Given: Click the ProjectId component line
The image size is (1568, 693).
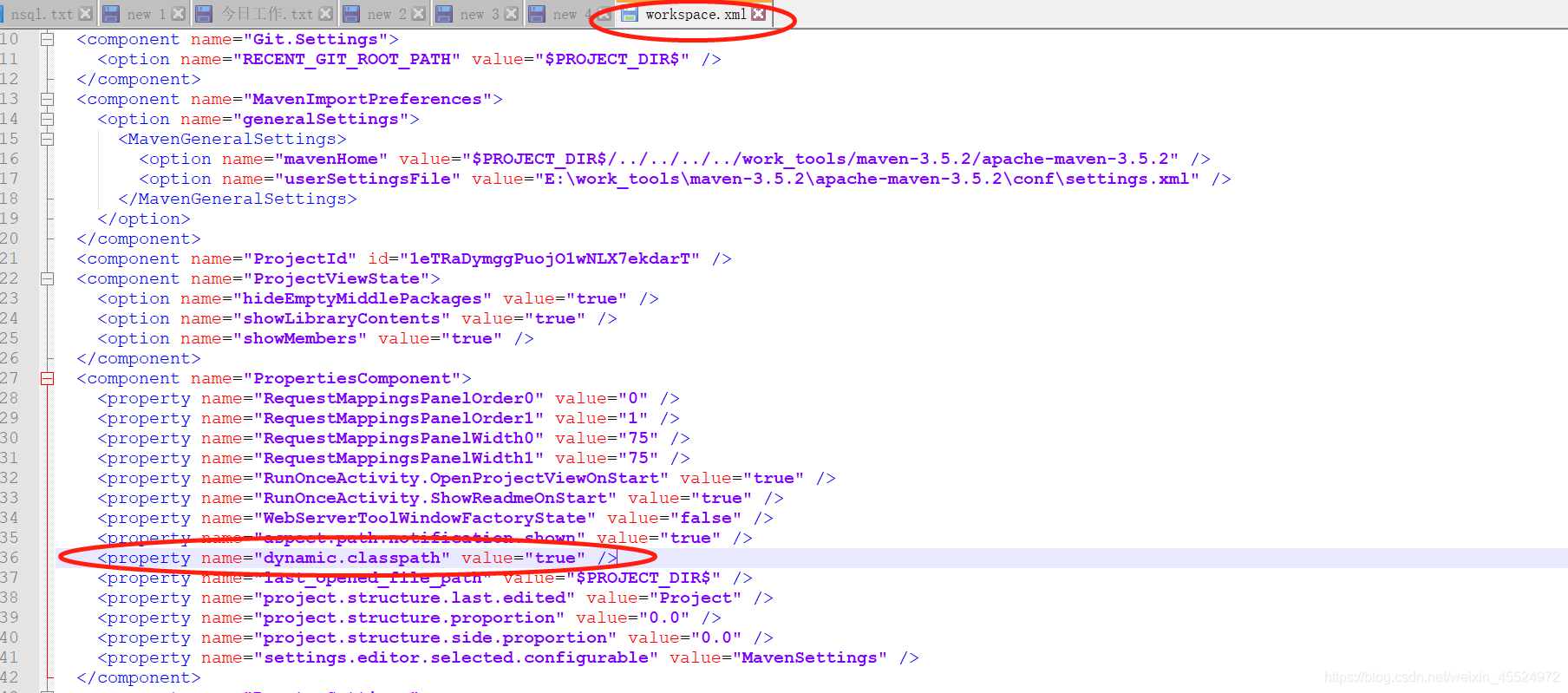Looking at the screenshot, I should (404, 258).
